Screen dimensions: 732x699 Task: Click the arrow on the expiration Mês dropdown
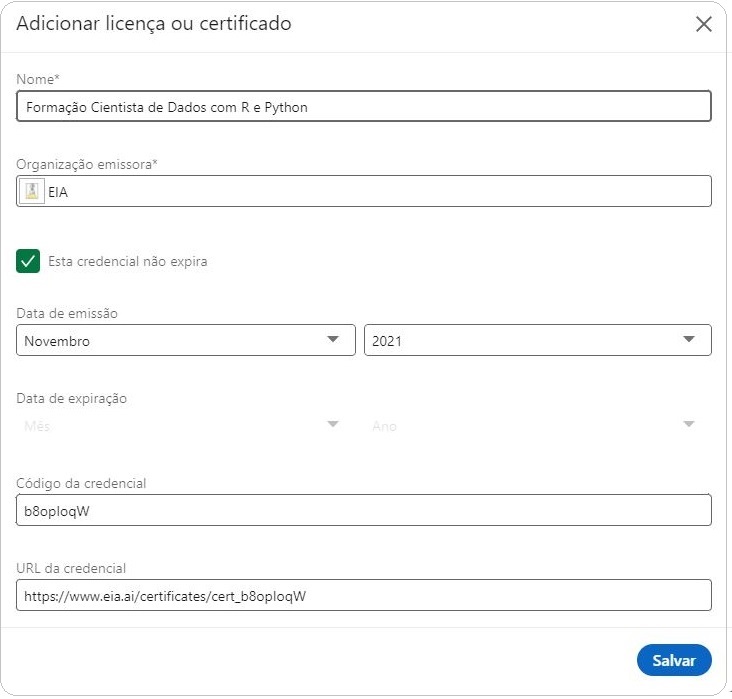coord(334,425)
